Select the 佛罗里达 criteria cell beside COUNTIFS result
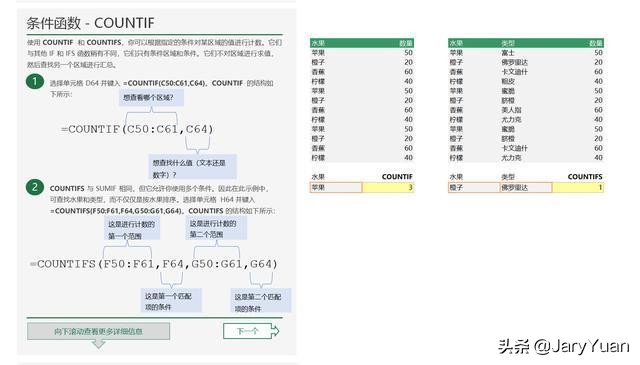 (x=526, y=187)
